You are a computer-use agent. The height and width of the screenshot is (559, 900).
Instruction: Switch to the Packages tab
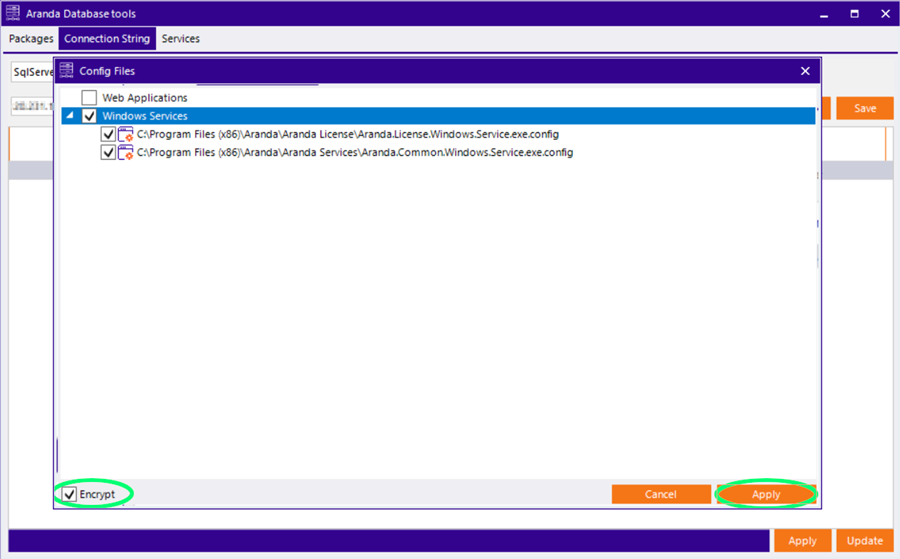click(x=31, y=38)
